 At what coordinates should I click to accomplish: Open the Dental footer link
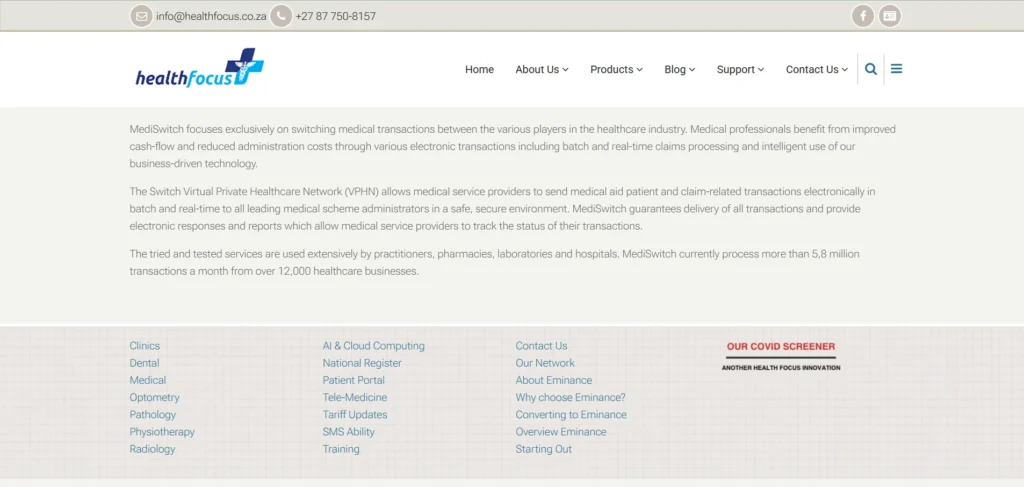coord(144,363)
